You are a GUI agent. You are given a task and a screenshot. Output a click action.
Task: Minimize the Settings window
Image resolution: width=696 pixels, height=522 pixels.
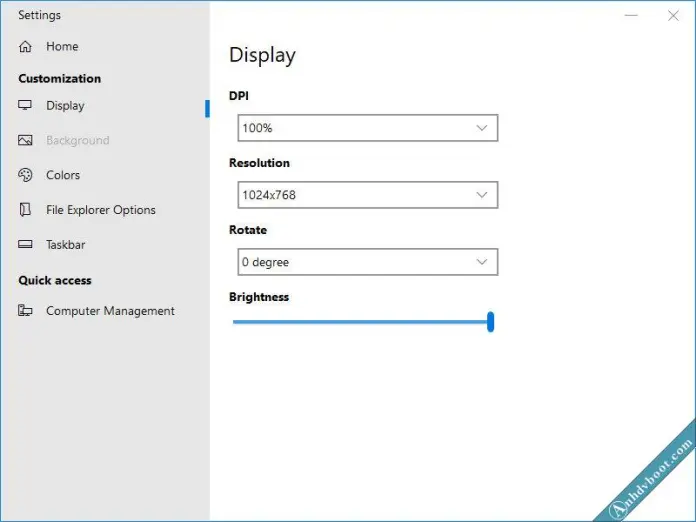(x=631, y=16)
